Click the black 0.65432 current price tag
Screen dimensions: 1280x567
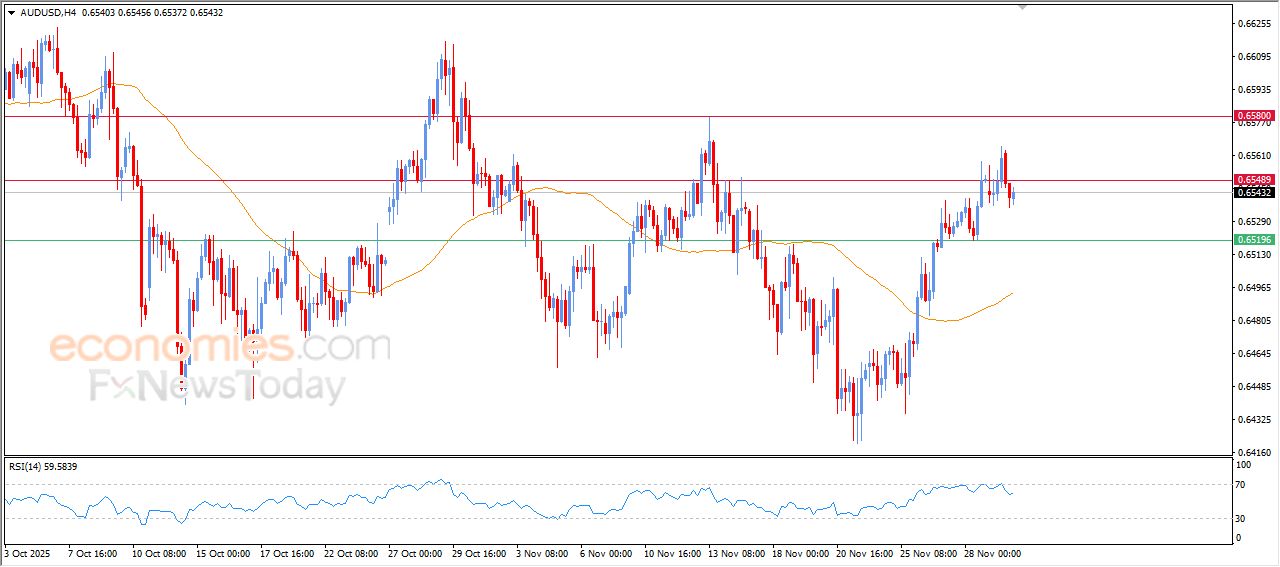point(1254,192)
